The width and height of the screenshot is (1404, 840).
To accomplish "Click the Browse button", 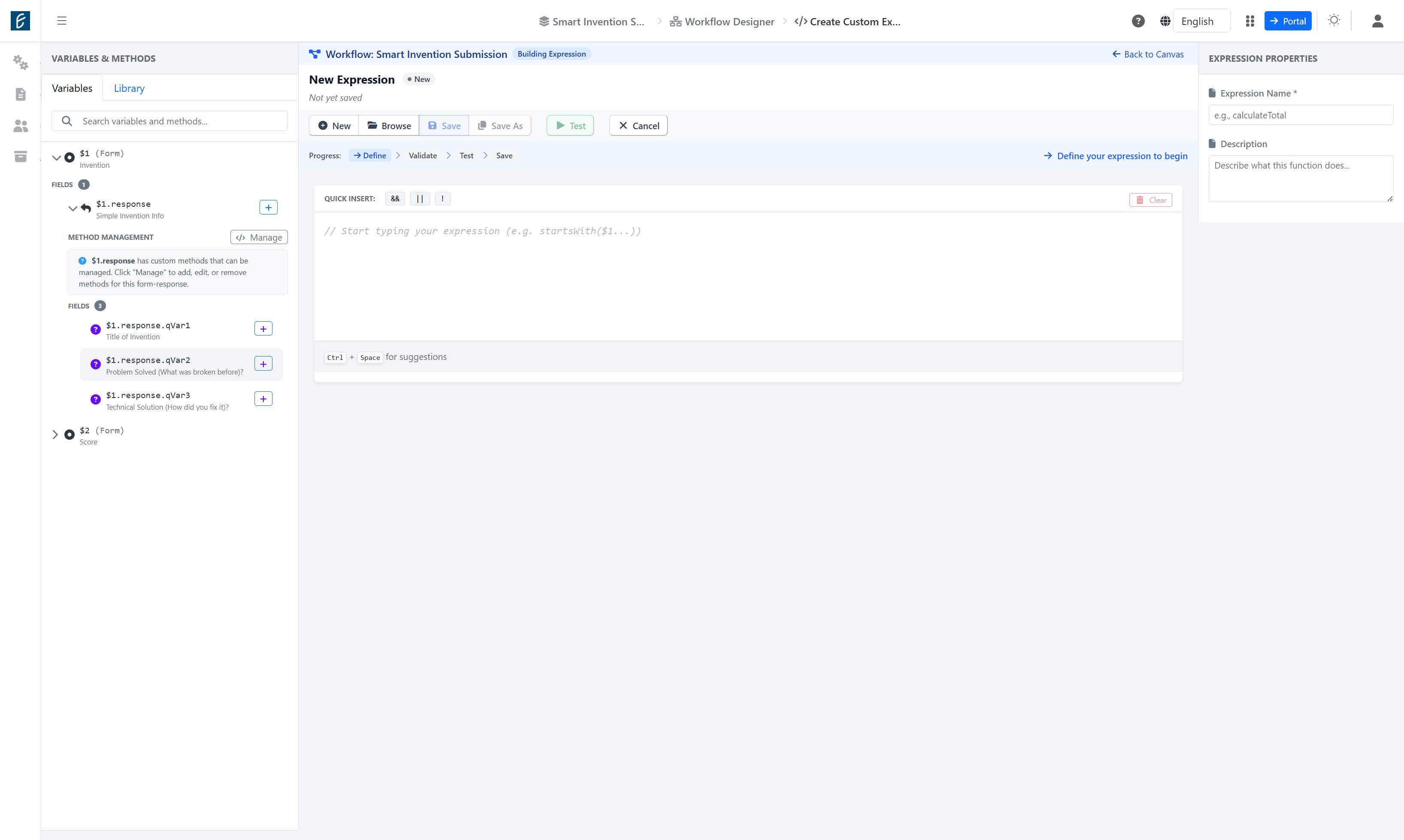I will click(x=389, y=126).
